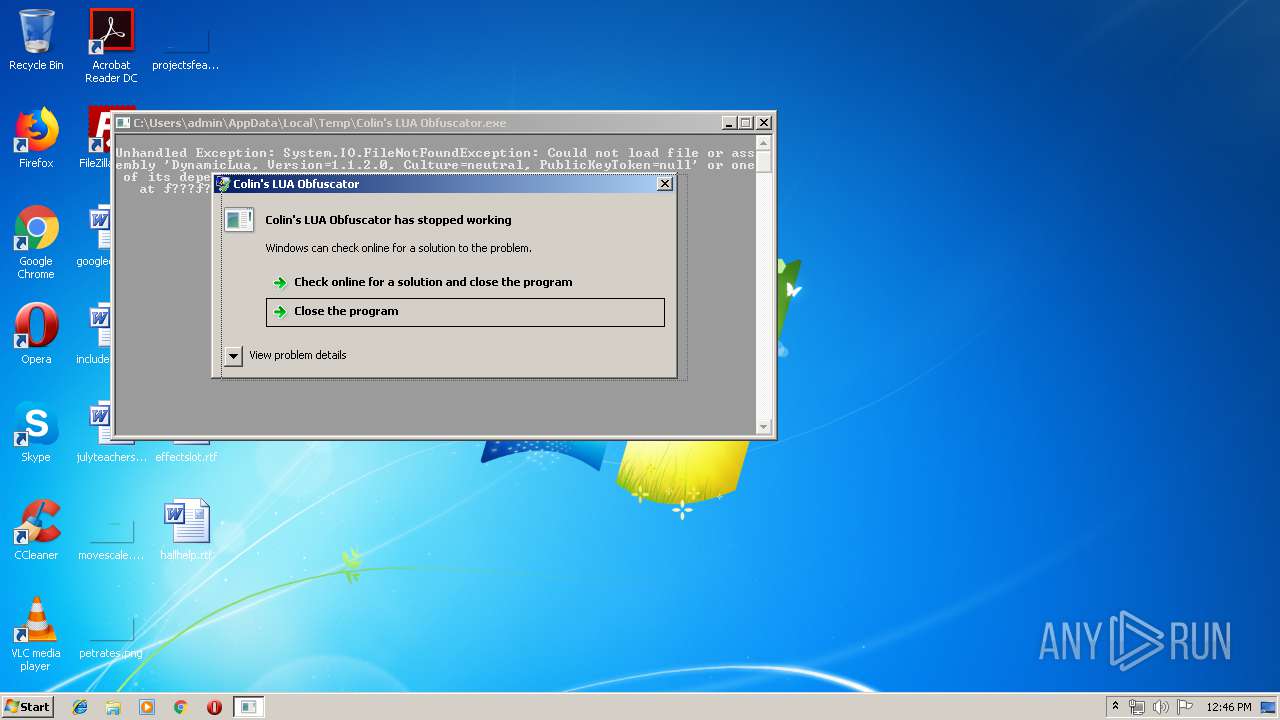The width and height of the screenshot is (1280, 720).
Task: Expand View problem details
Action: pos(286,355)
